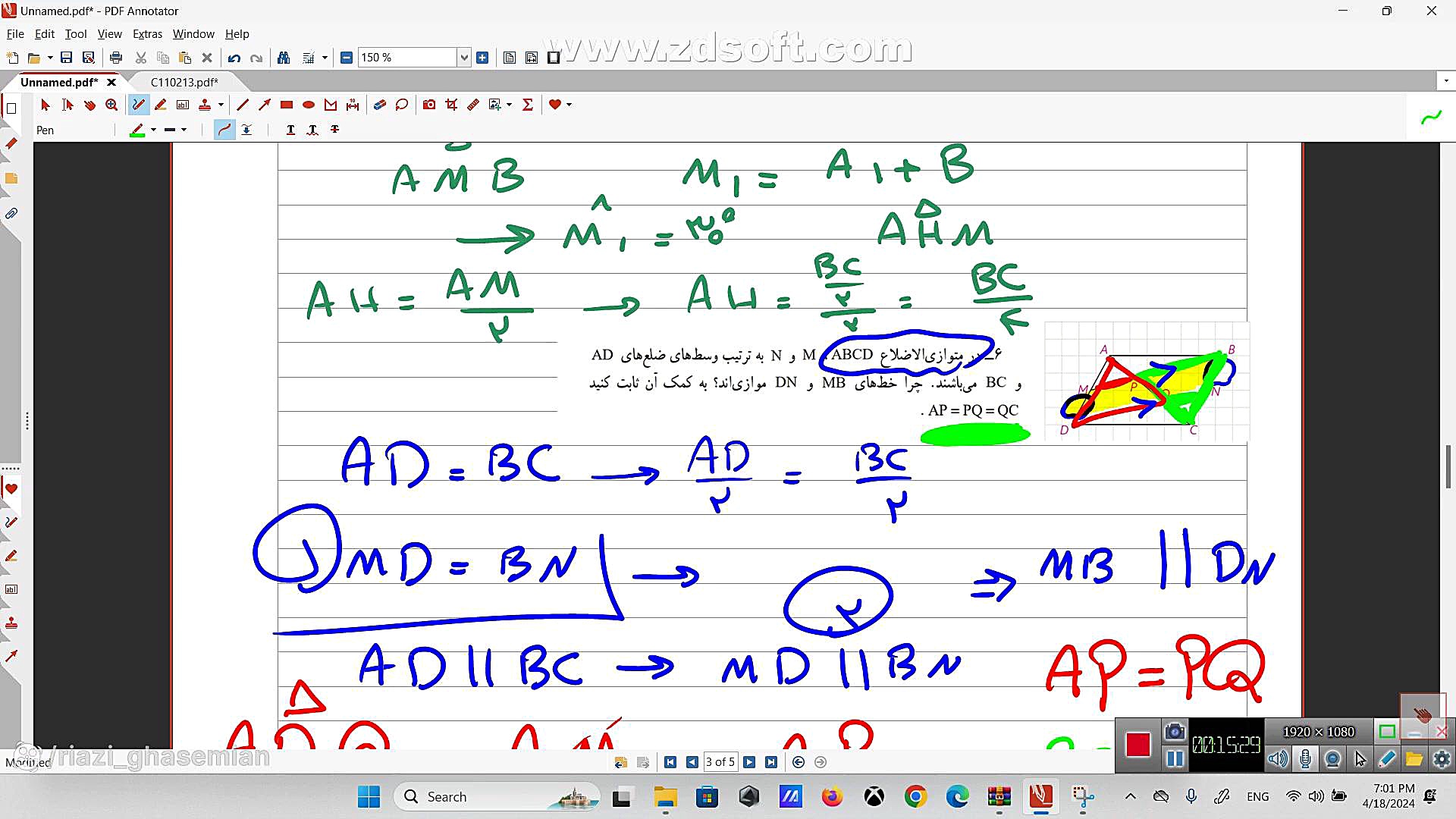Viewport: 1456px width, 819px height.
Task: Open the Extras menu
Action: coord(147,34)
